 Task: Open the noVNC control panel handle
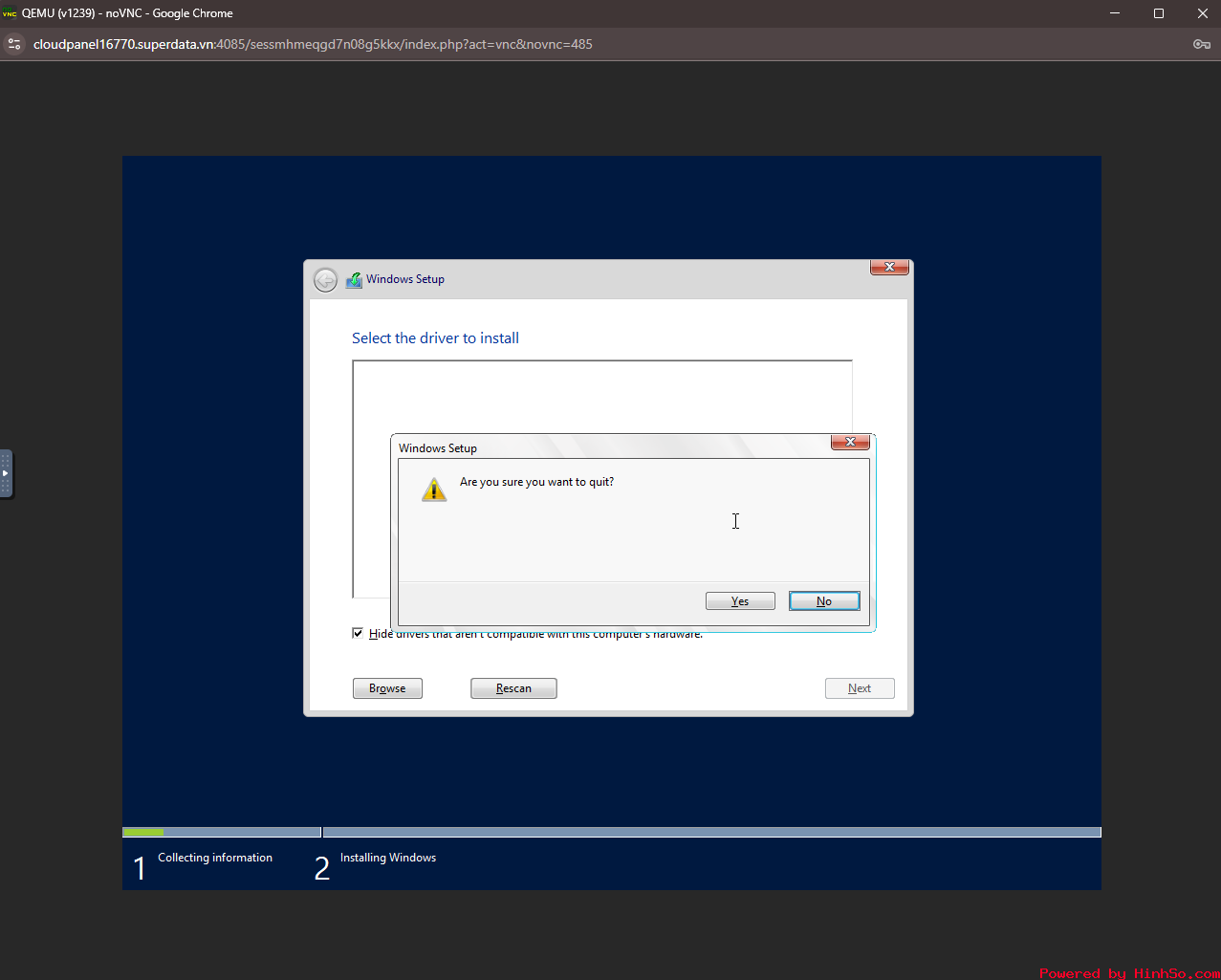(6, 473)
